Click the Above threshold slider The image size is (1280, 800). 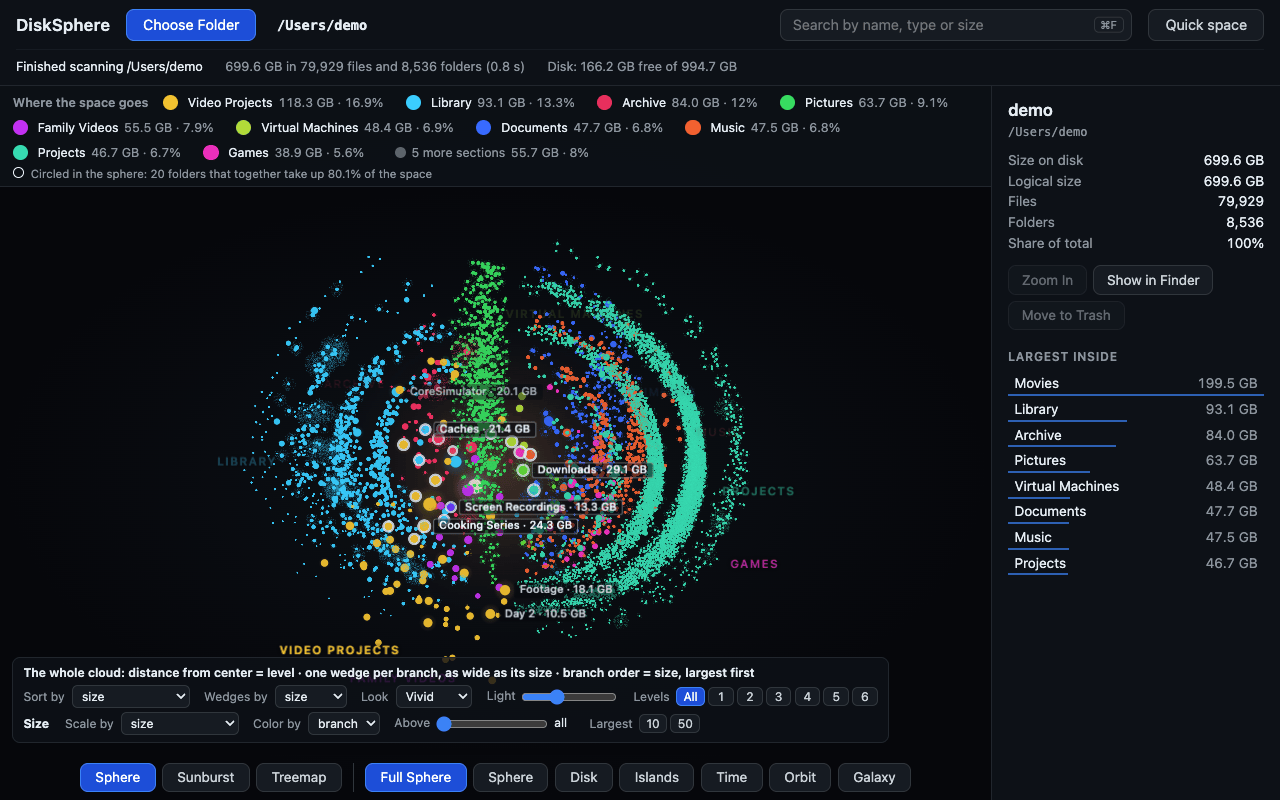tap(492, 723)
